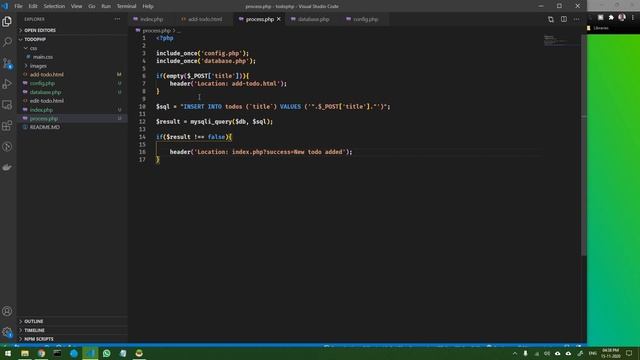
Task: Open the Source Control view
Action: (7, 63)
